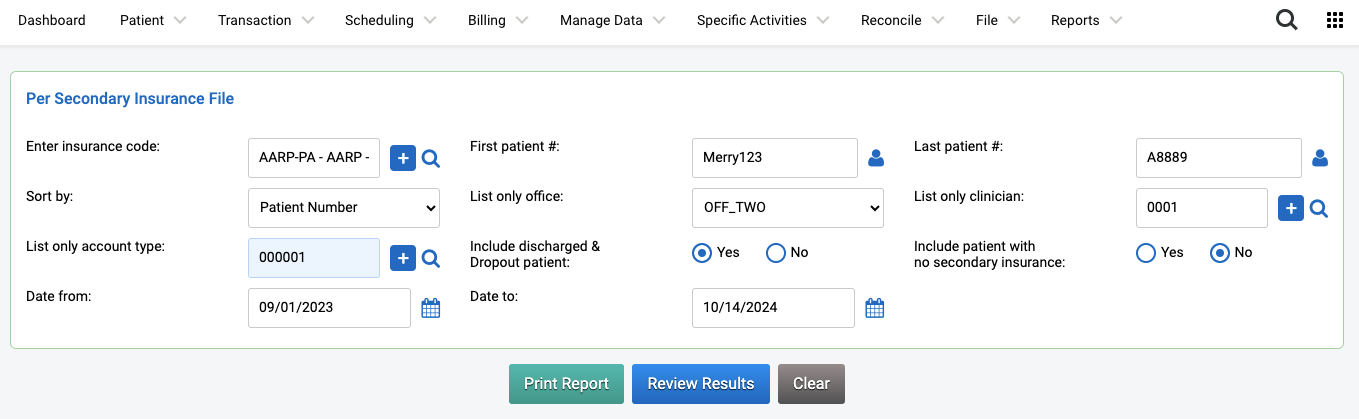
Task: Open the Reports menu
Action: point(1086,20)
